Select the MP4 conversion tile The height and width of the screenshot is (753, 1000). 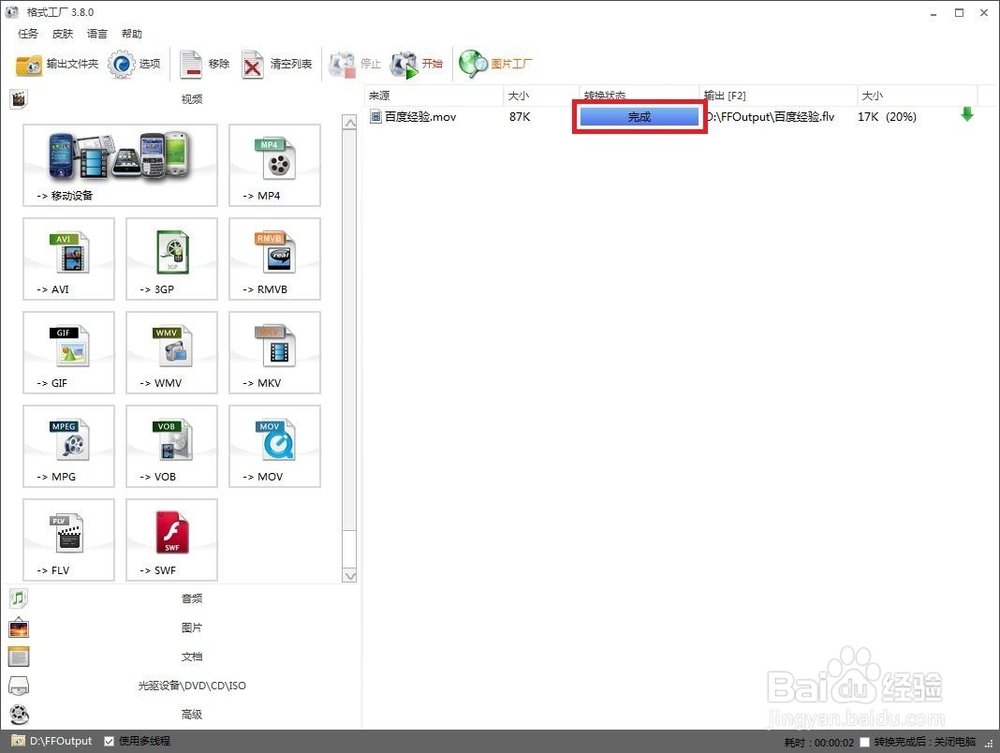(x=275, y=165)
